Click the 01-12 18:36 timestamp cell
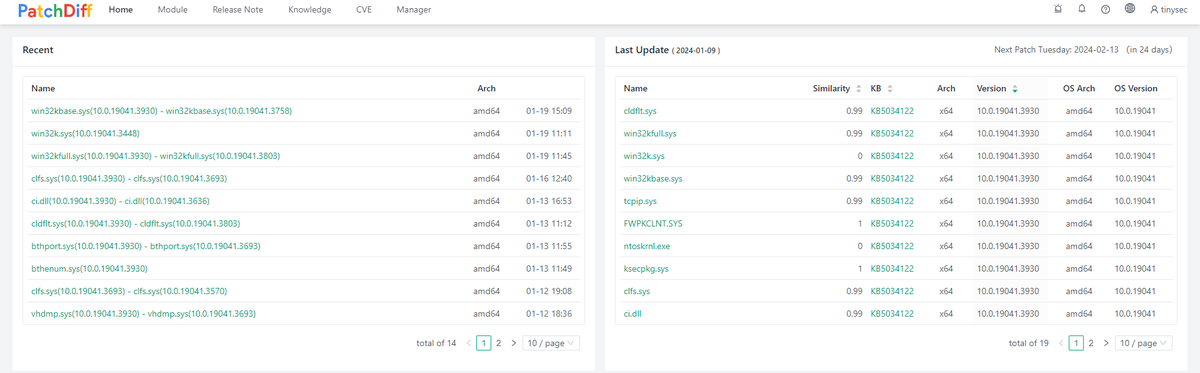This screenshot has width=1200, height=373. 548,314
